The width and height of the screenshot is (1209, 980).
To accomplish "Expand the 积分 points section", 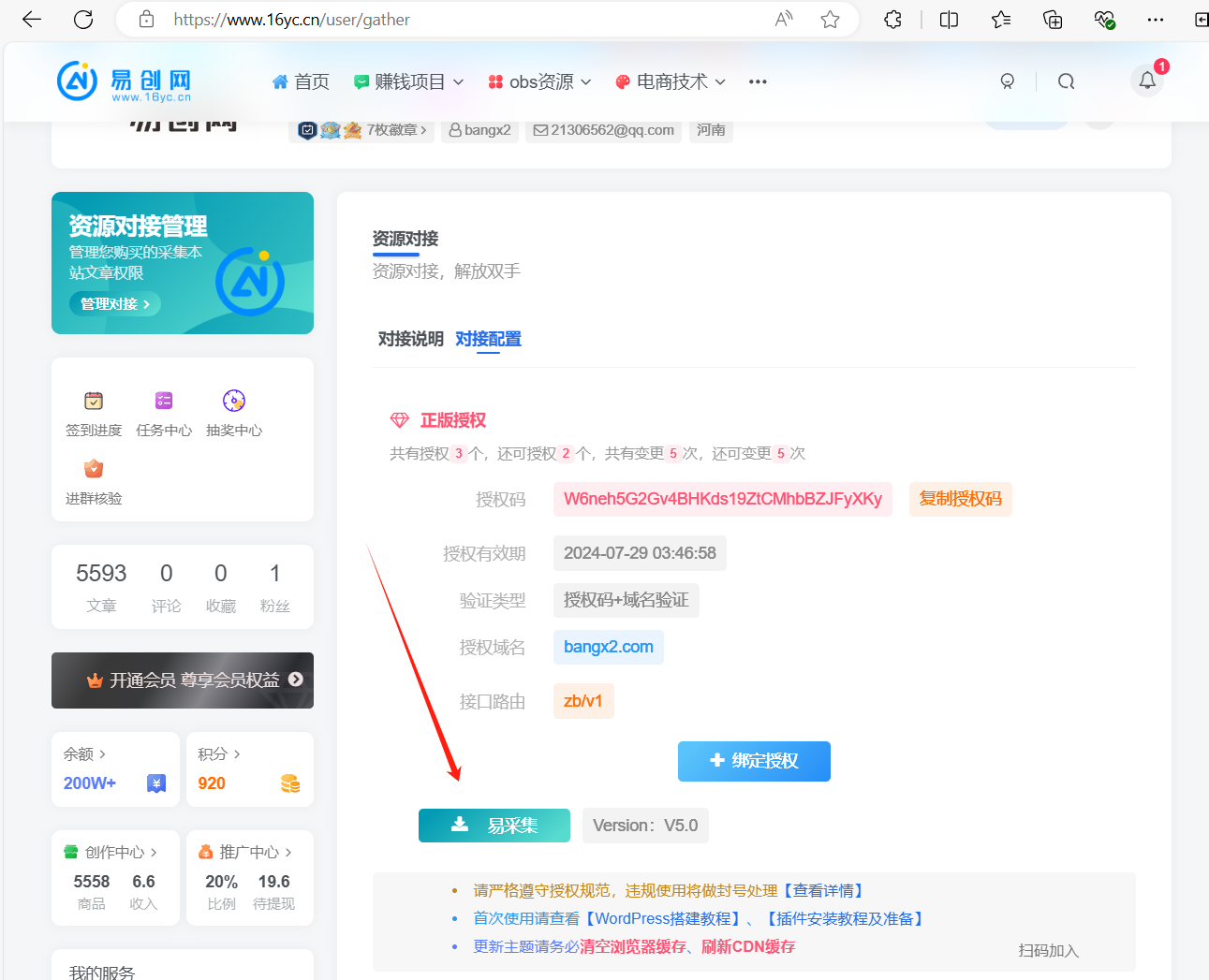I will pyautogui.click(x=219, y=753).
